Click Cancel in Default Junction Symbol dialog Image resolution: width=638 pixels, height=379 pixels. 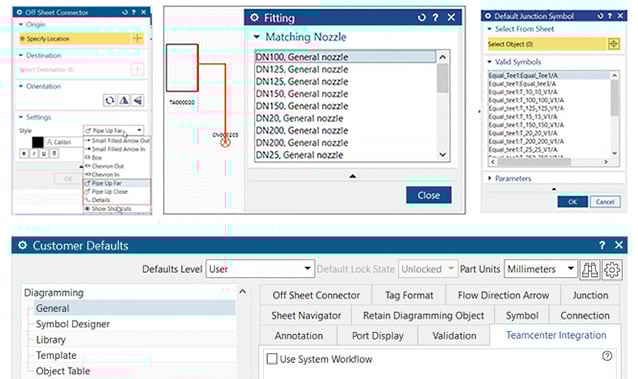(605, 202)
